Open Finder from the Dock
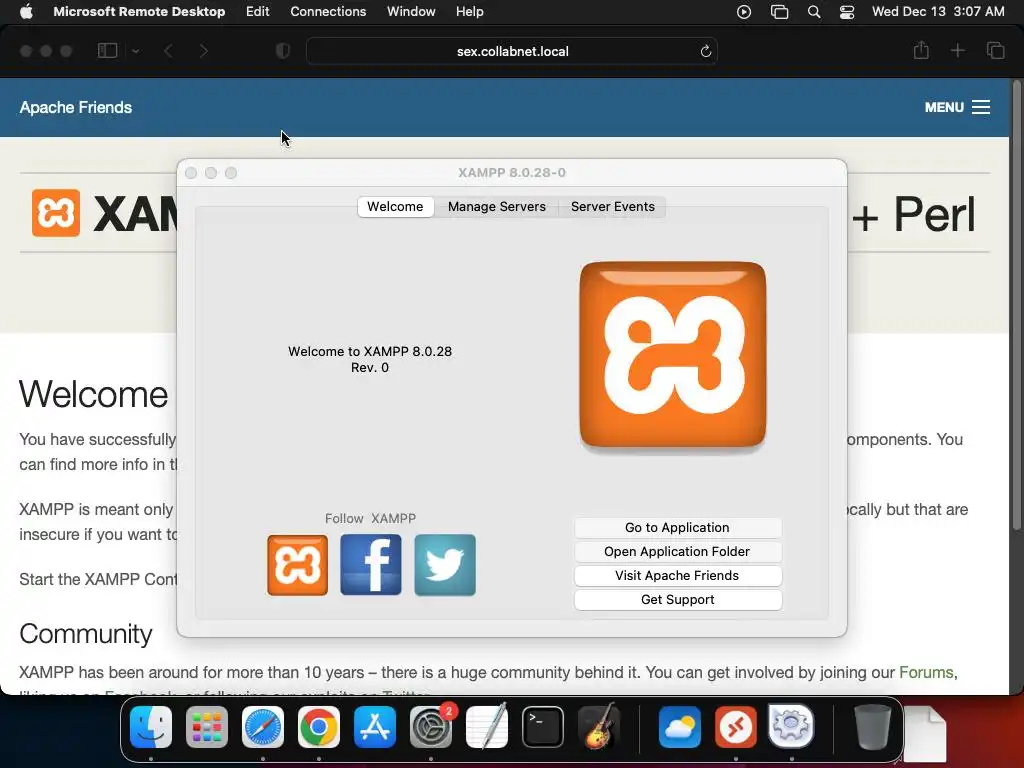 (x=151, y=727)
